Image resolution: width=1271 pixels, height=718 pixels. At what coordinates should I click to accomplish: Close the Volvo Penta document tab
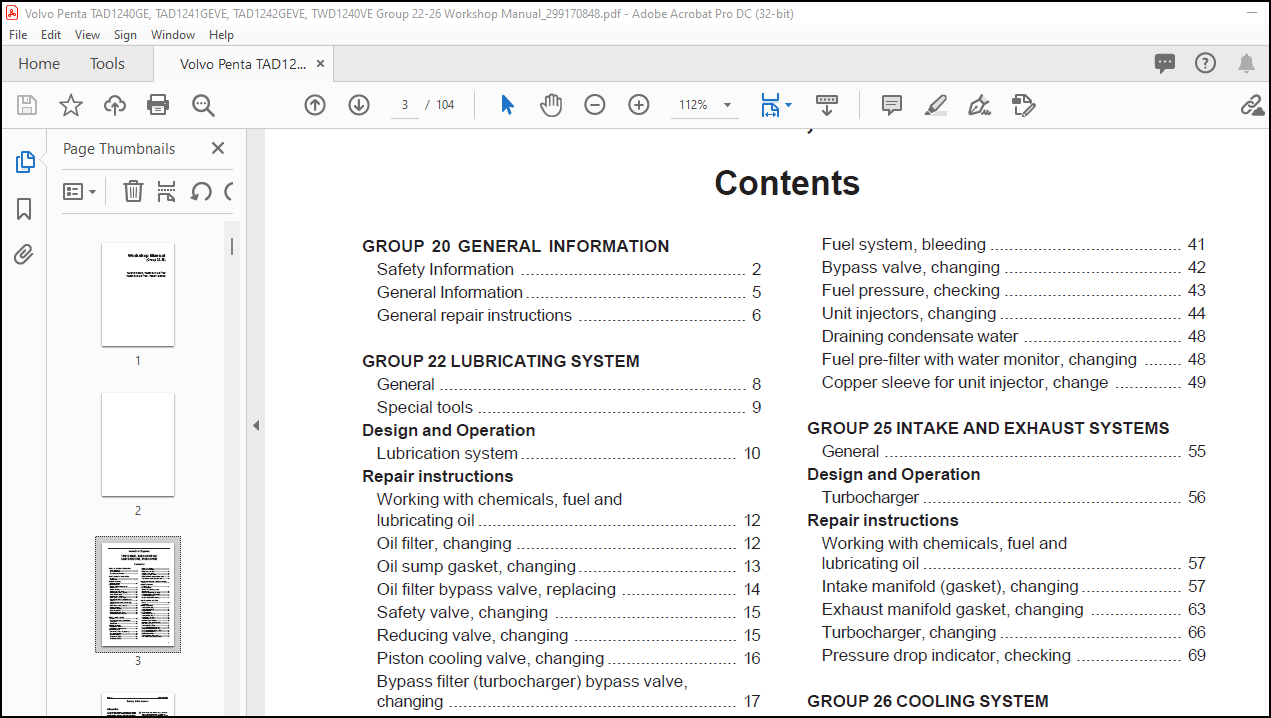click(321, 63)
